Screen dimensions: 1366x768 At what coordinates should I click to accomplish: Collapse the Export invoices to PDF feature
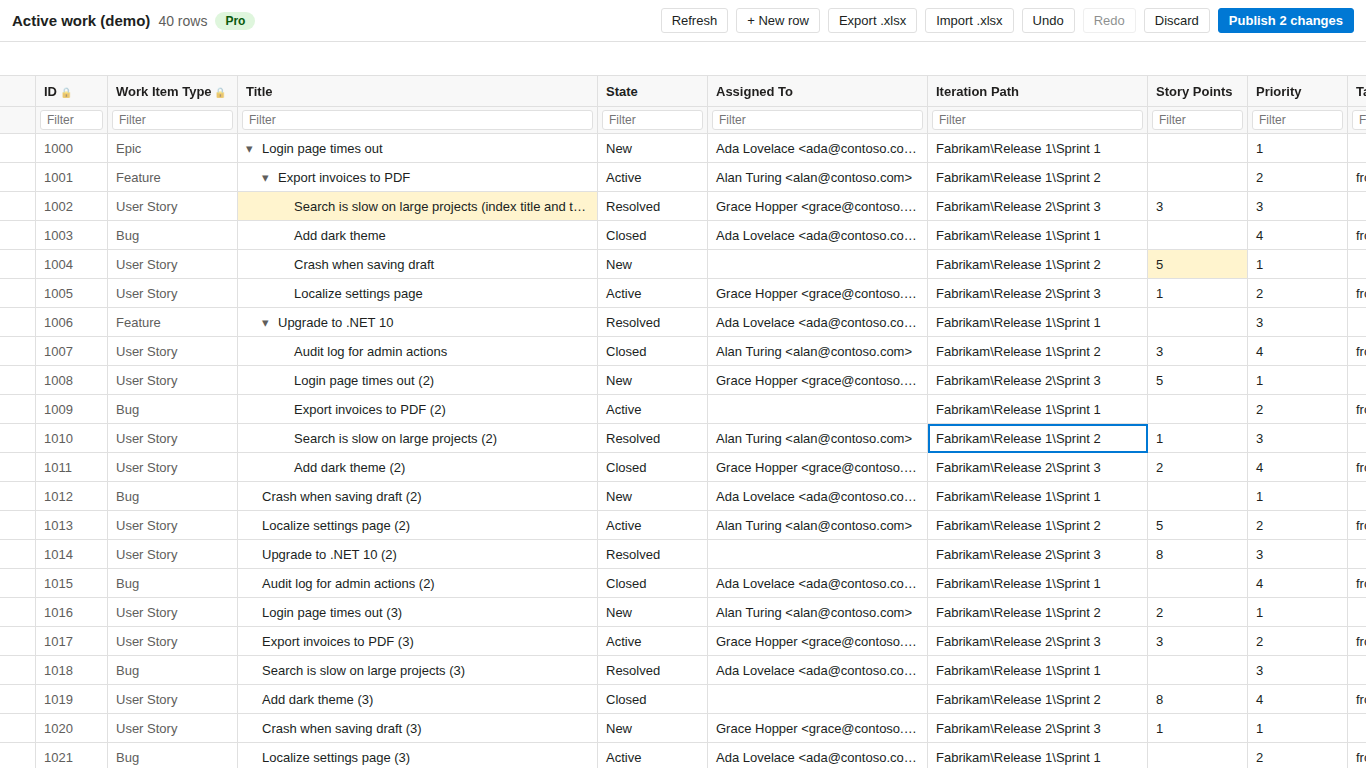265,178
